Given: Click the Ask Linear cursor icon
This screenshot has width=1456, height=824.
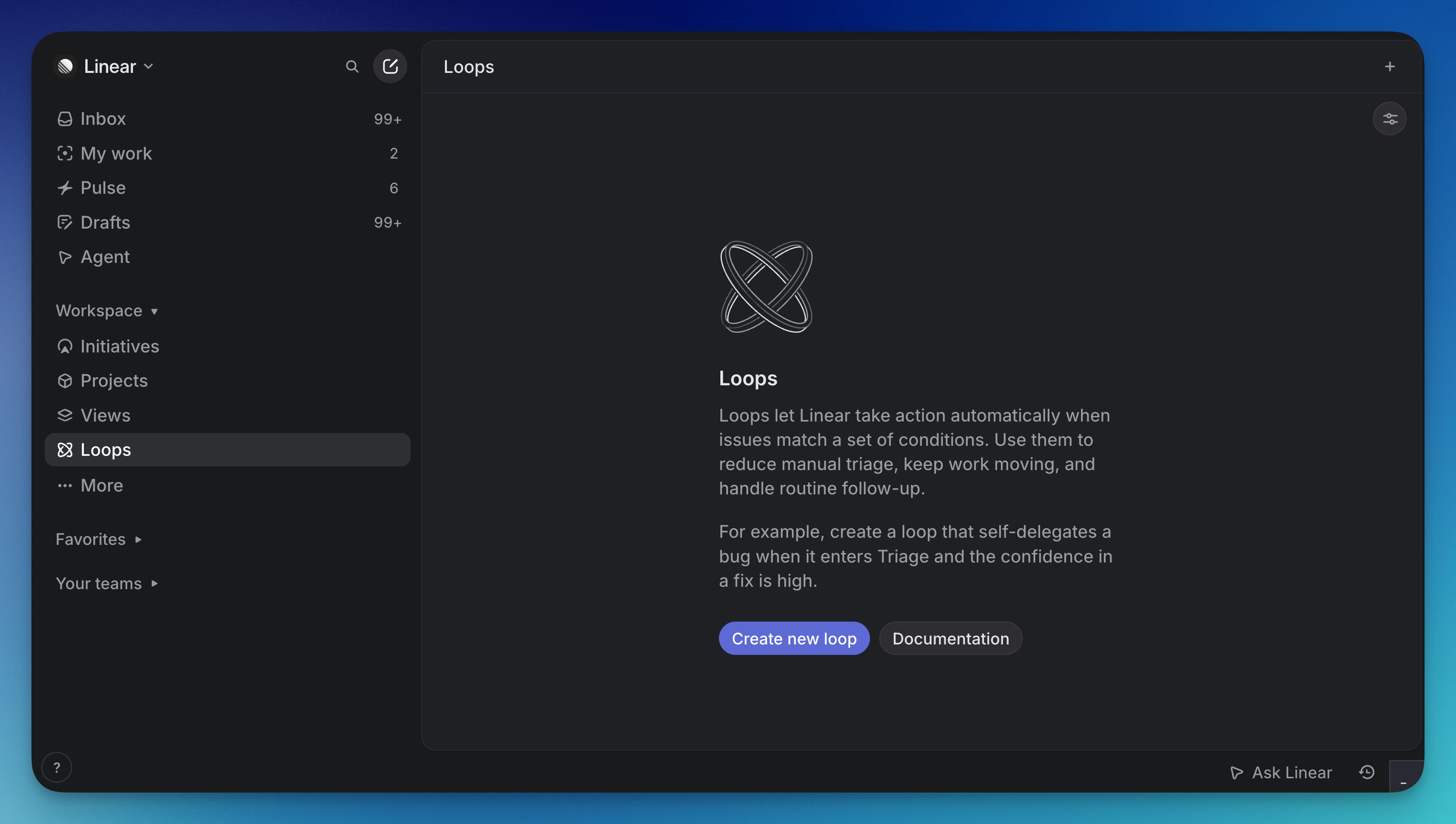Looking at the screenshot, I should coord(1237,773).
